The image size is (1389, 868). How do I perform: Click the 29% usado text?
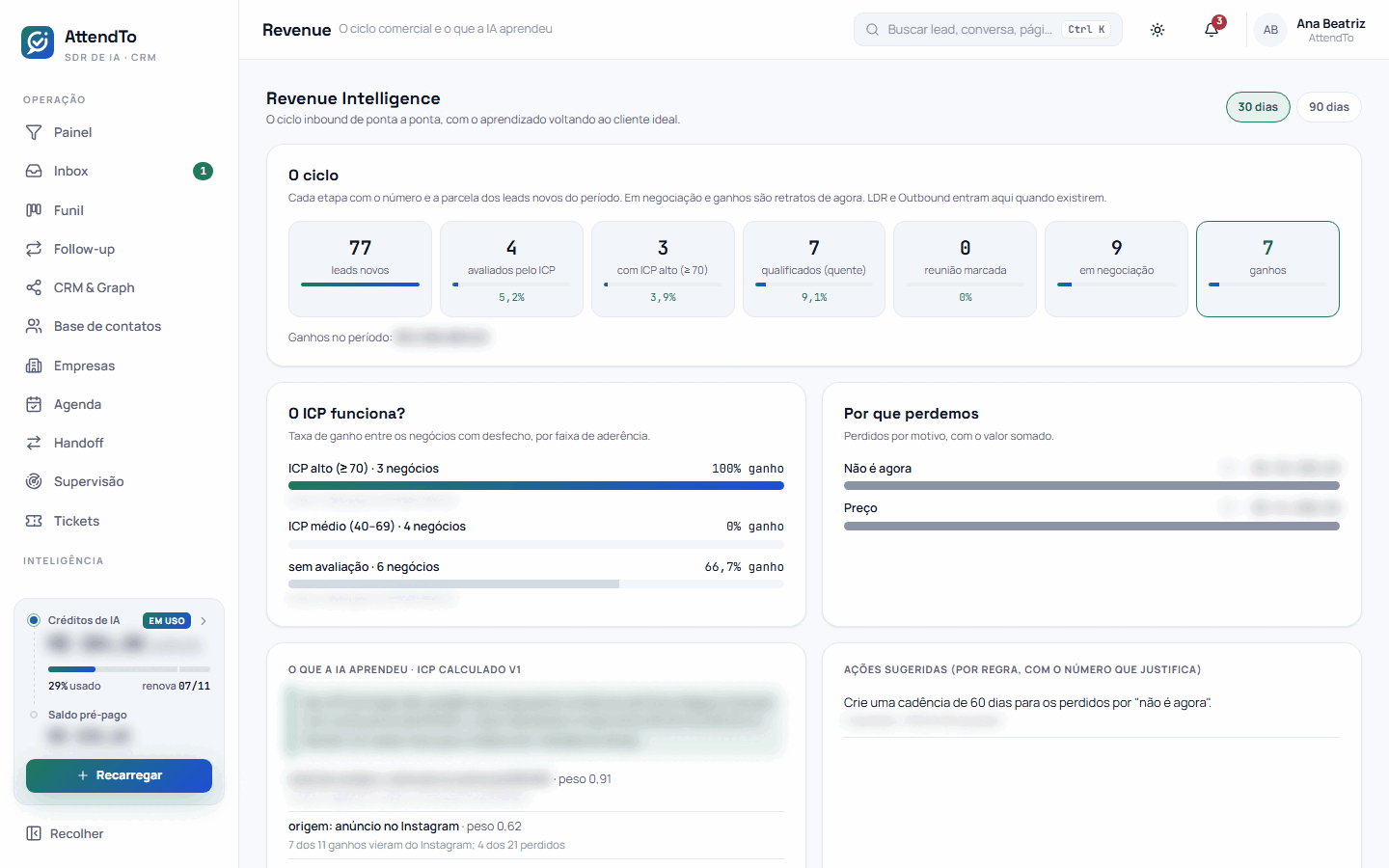(74, 686)
